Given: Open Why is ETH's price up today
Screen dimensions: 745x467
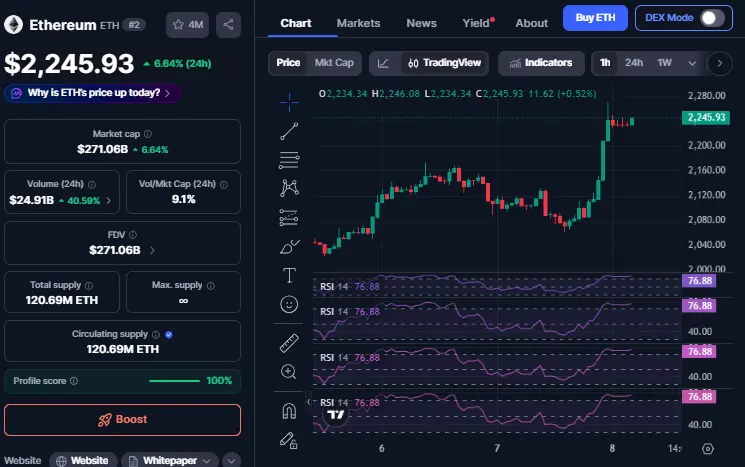Looking at the screenshot, I should click(x=93, y=93).
